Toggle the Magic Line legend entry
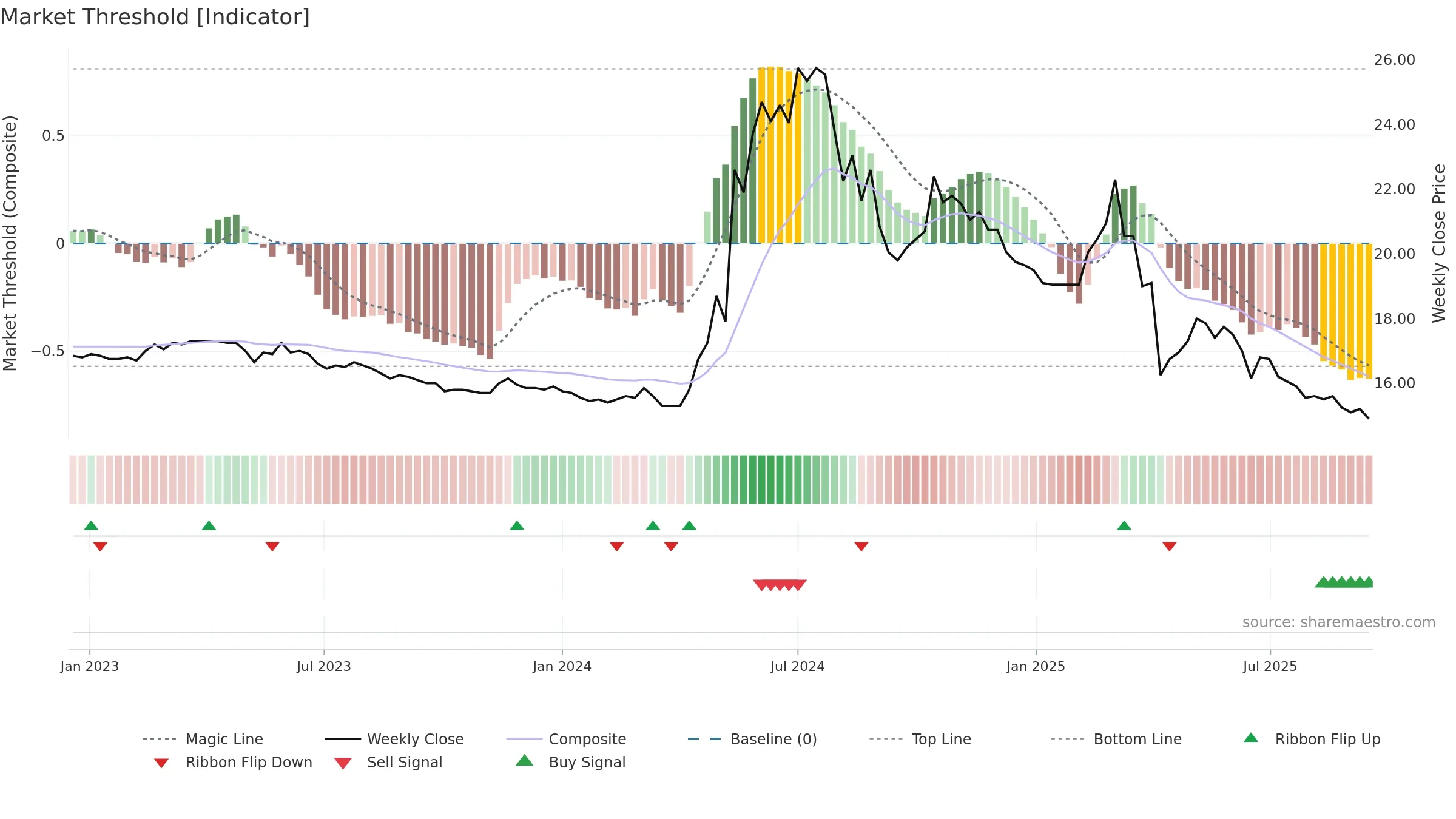1456x819 pixels. (x=203, y=739)
